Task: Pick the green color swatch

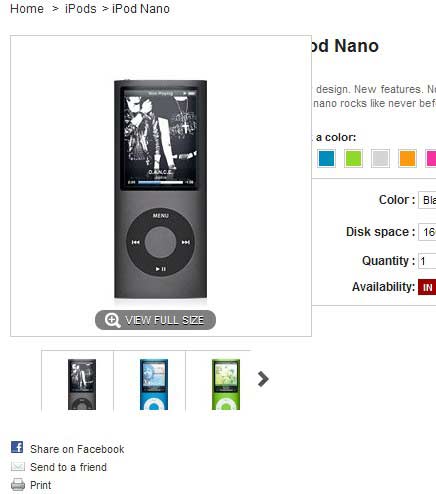Action: [353, 158]
